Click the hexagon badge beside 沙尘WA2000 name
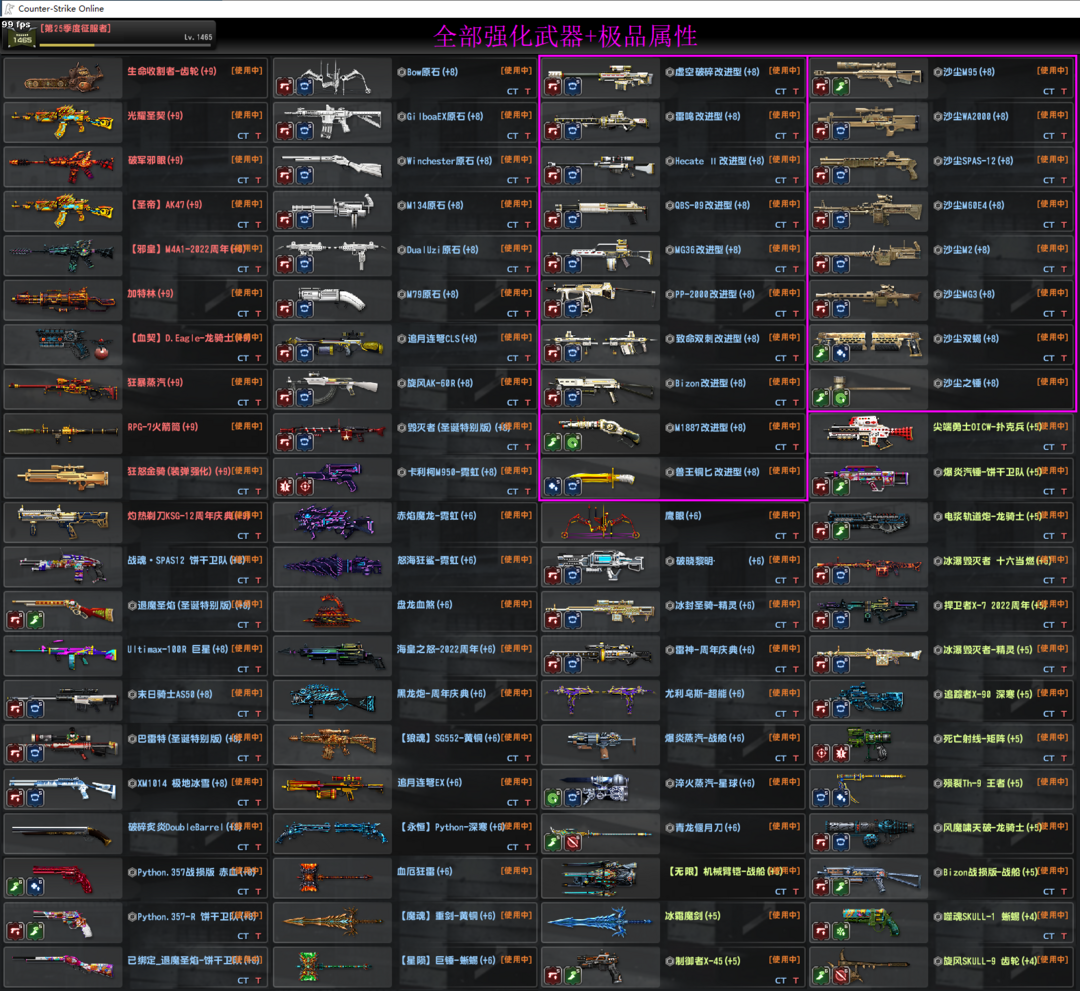This screenshot has height=991, width=1080. coord(937,116)
